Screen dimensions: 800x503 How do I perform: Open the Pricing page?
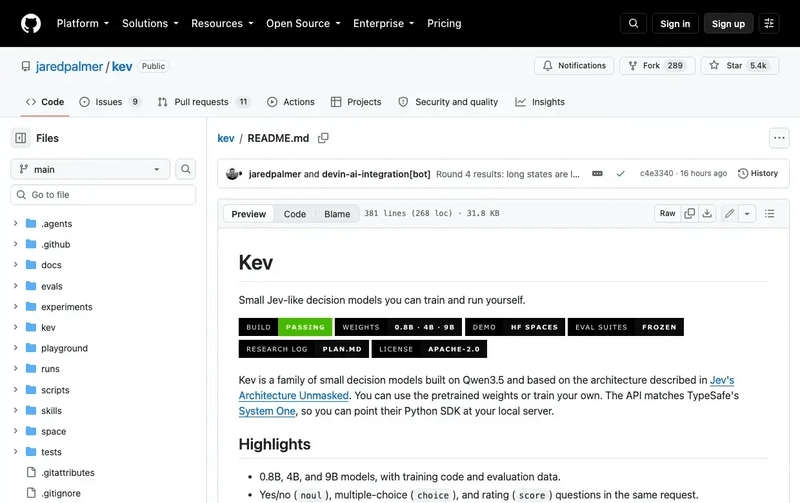(x=444, y=23)
